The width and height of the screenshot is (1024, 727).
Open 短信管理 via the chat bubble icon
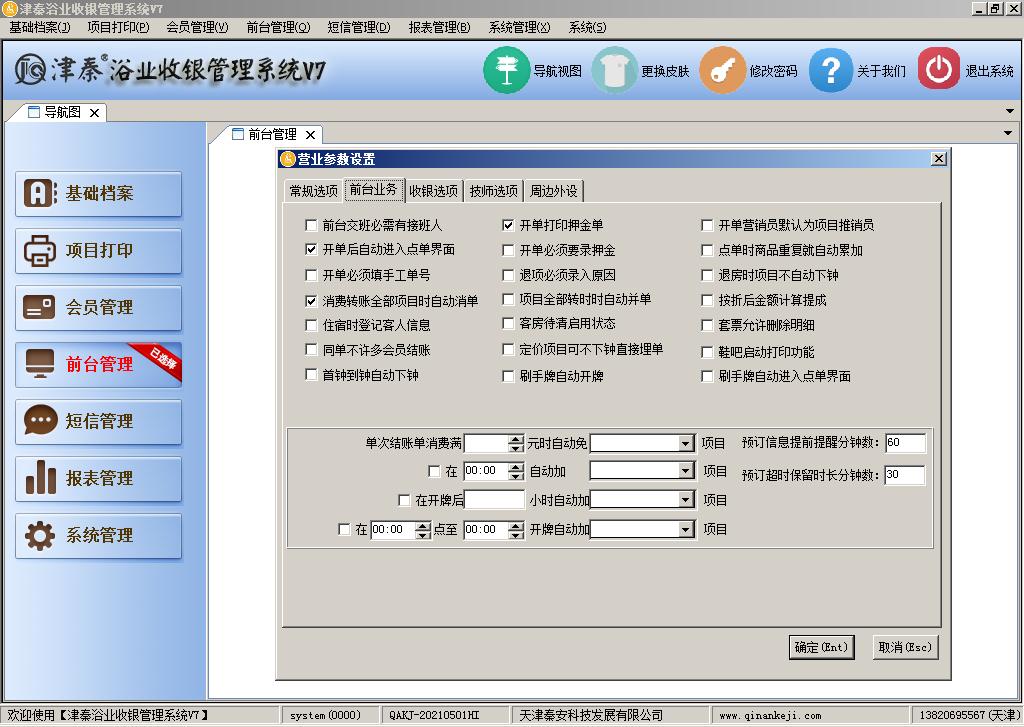[40, 422]
